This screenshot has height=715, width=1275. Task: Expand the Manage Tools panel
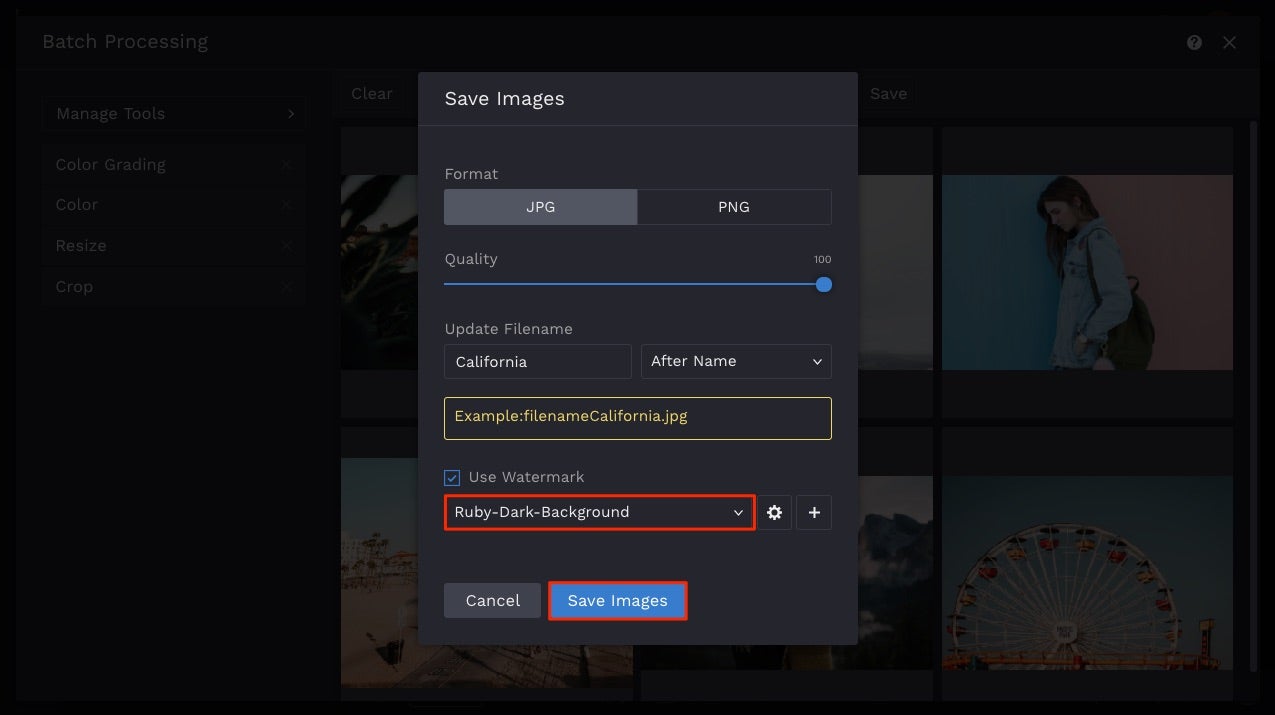[174, 114]
